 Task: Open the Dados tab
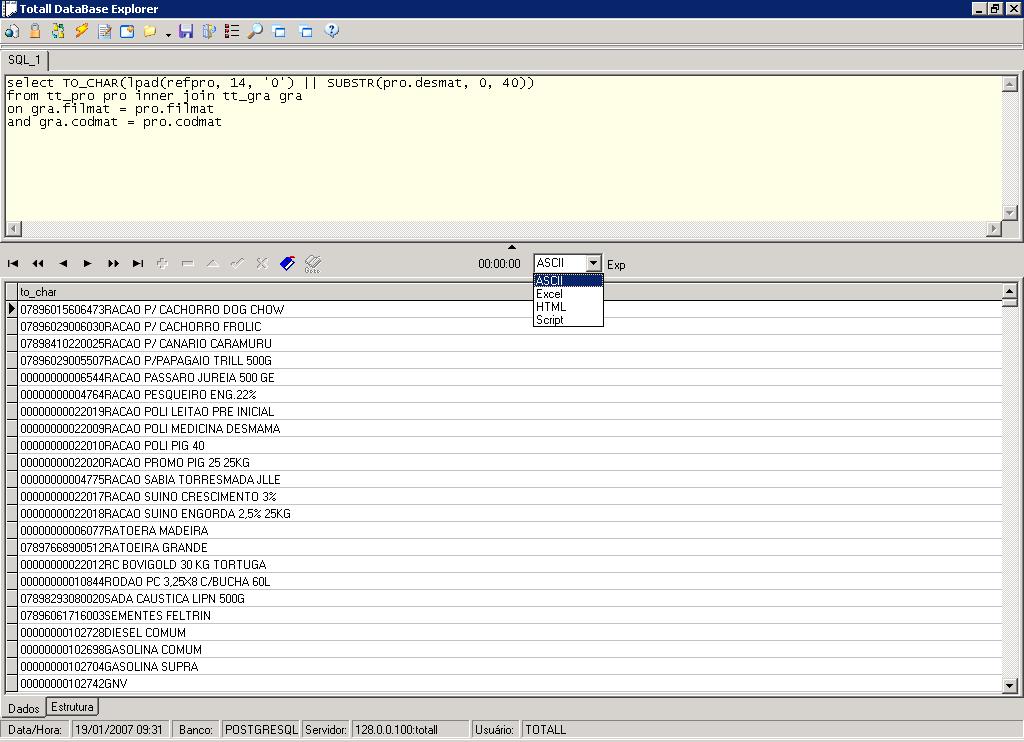point(24,708)
